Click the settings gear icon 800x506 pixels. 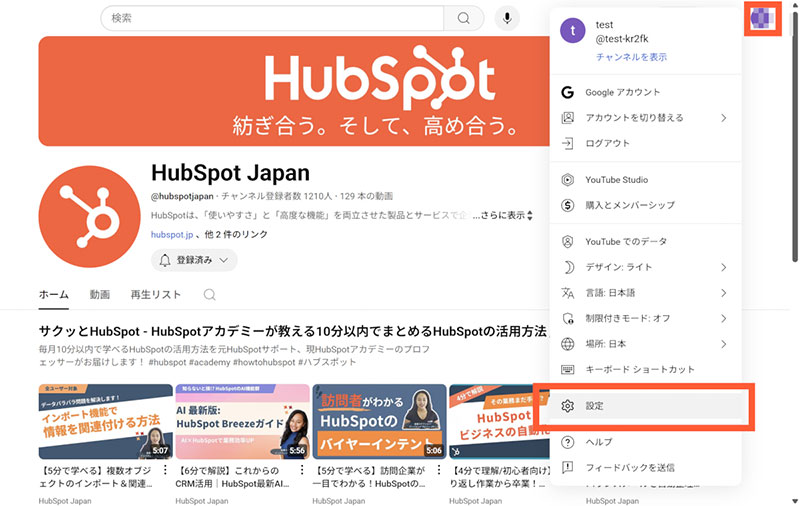tap(567, 406)
